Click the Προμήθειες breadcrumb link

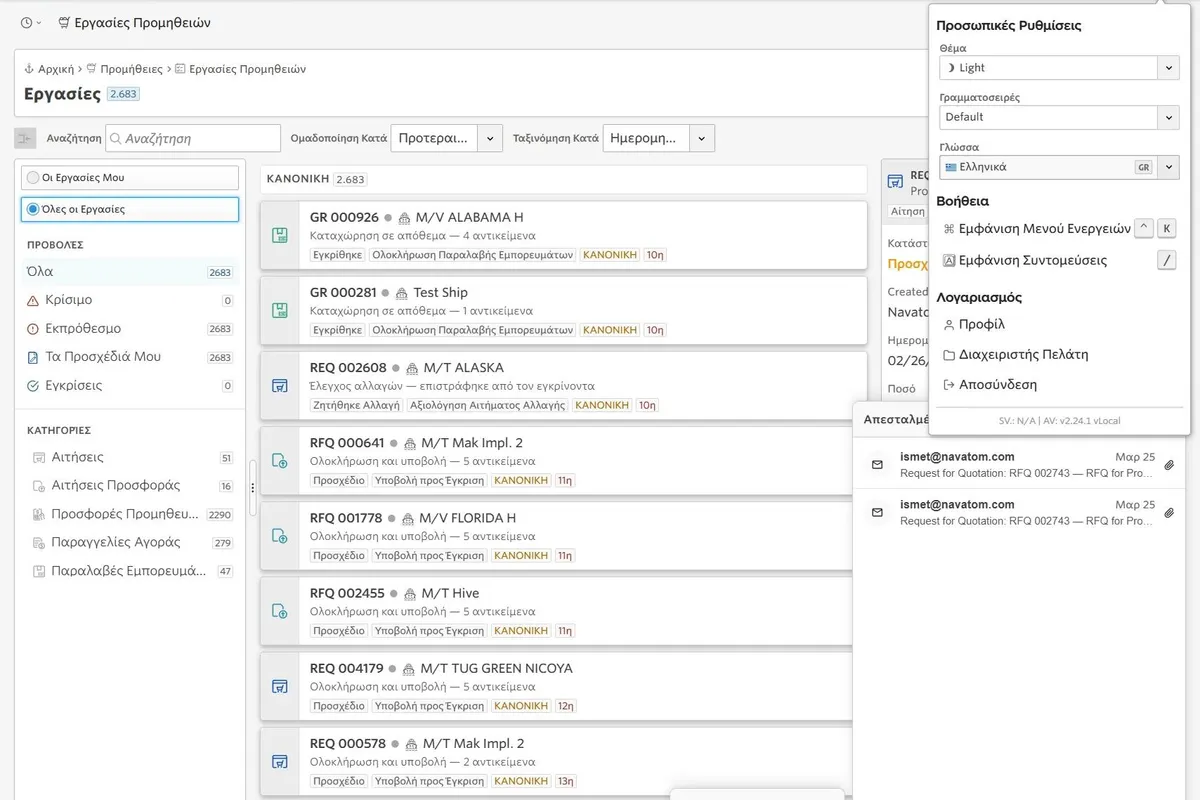pos(131,69)
